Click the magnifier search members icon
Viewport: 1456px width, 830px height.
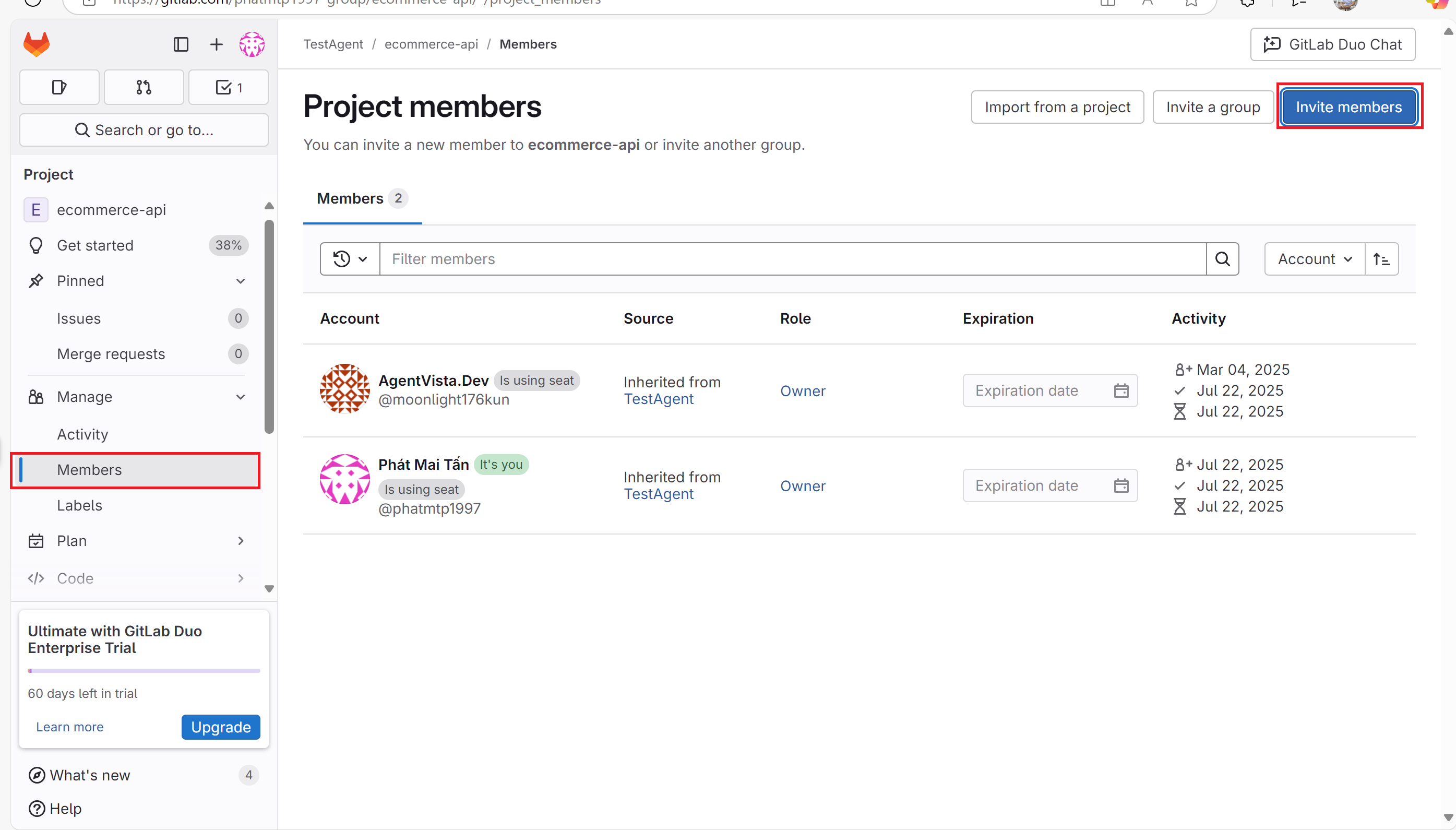tap(1222, 259)
